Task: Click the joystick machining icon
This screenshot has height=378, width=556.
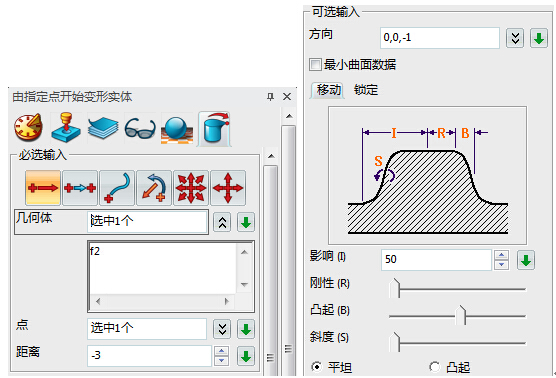Action: [66, 128]
